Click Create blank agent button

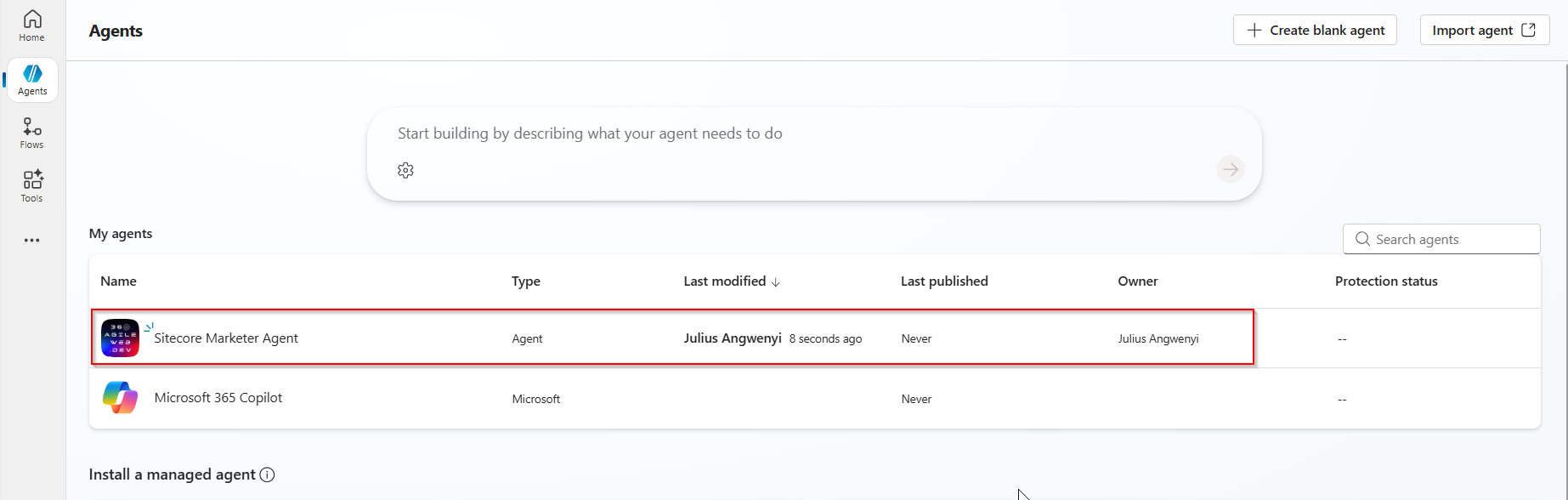(x=1315, y=30)
